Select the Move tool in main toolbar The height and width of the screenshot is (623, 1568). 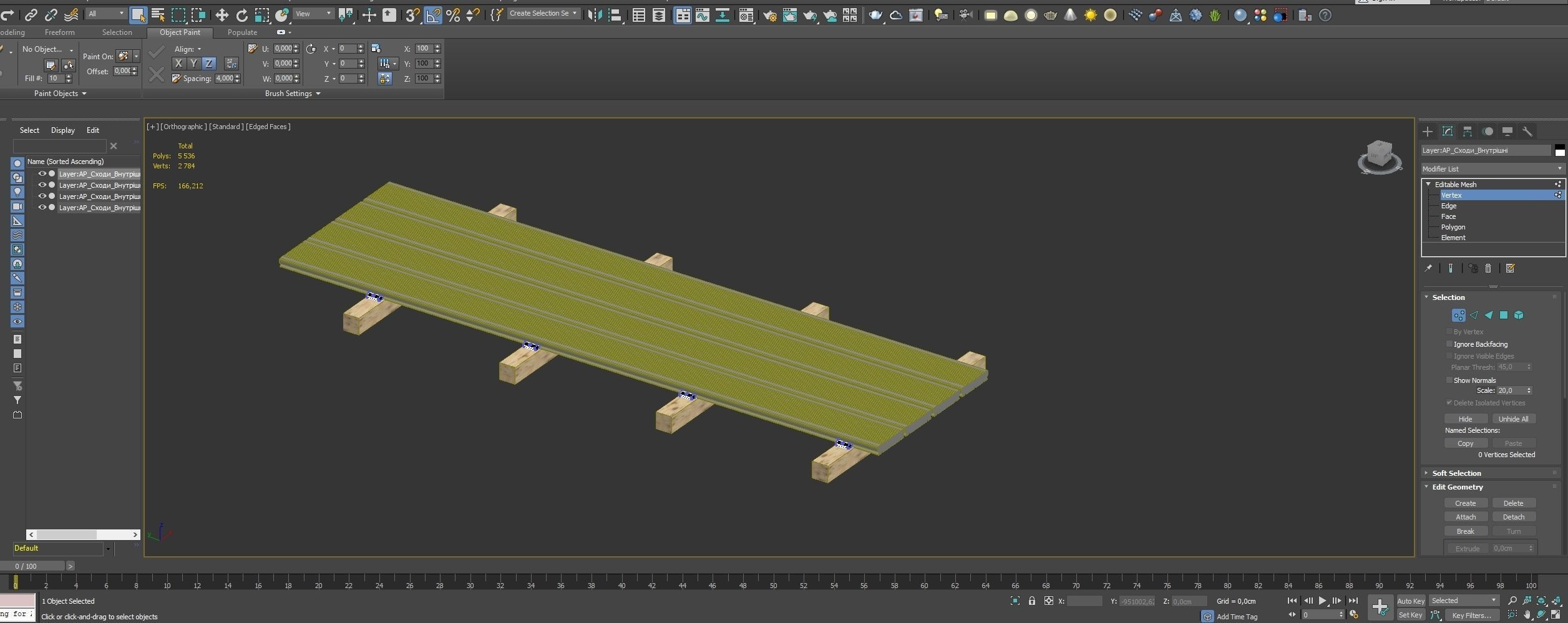click(x=222, y=15)
